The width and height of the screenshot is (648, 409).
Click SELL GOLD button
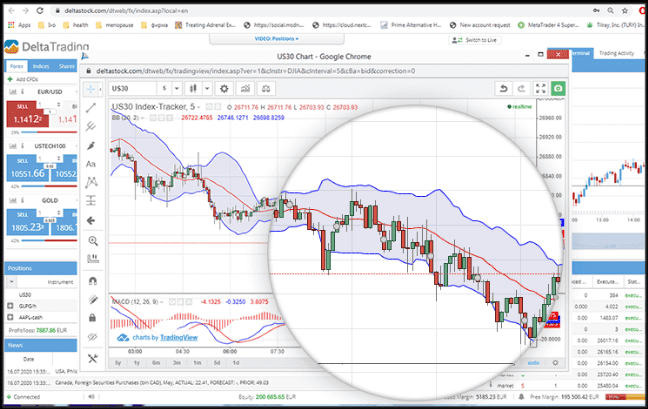[x=28, y=223]
